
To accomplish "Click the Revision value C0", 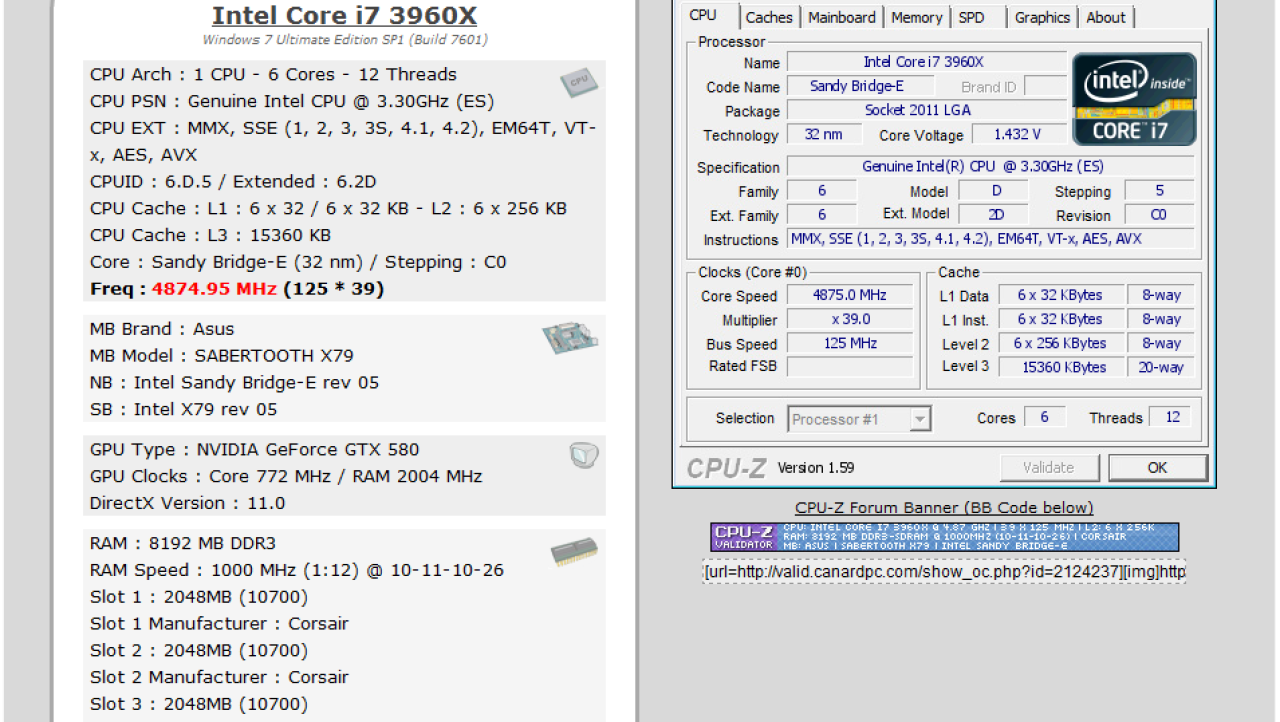I will [1159, 215].
